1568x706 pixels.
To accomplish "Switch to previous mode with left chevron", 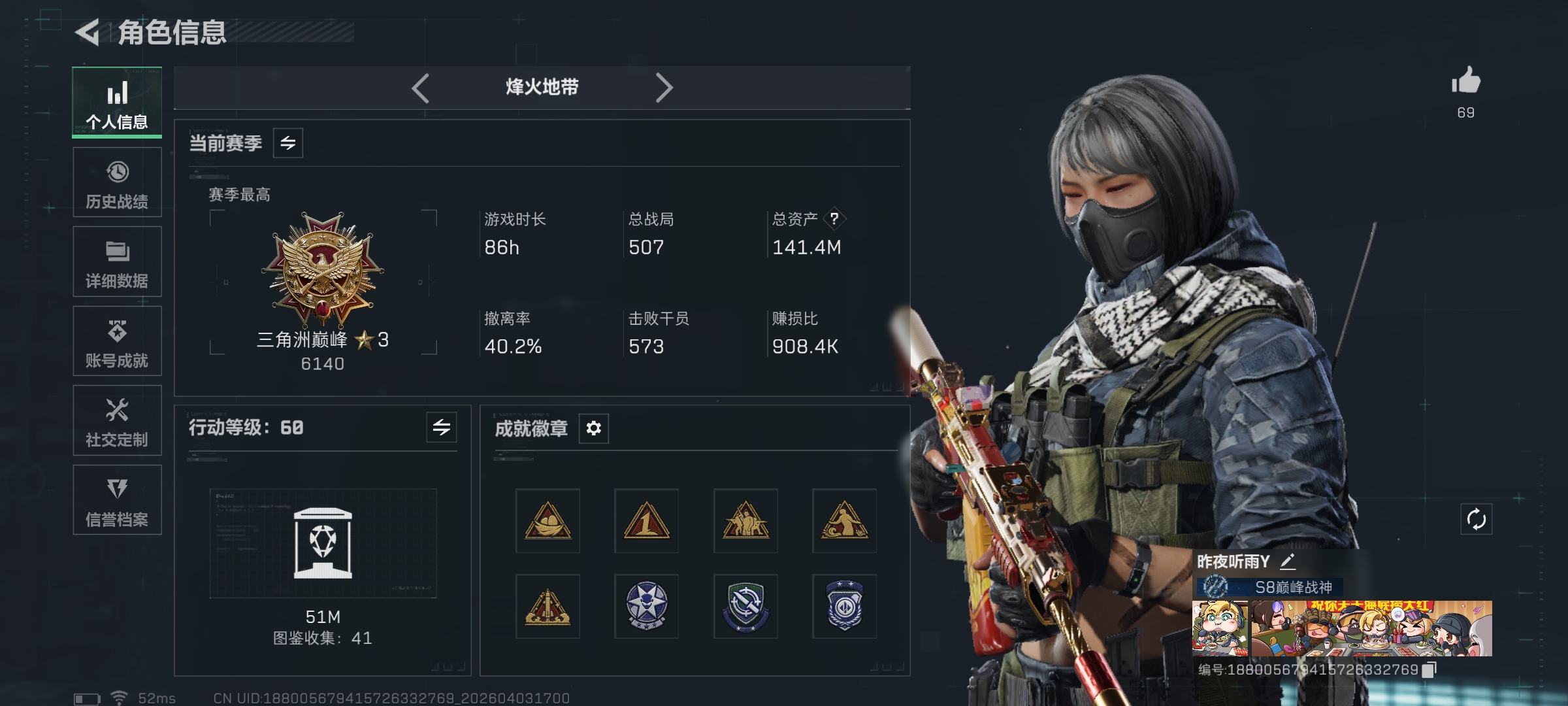I will tap(420, 88).
